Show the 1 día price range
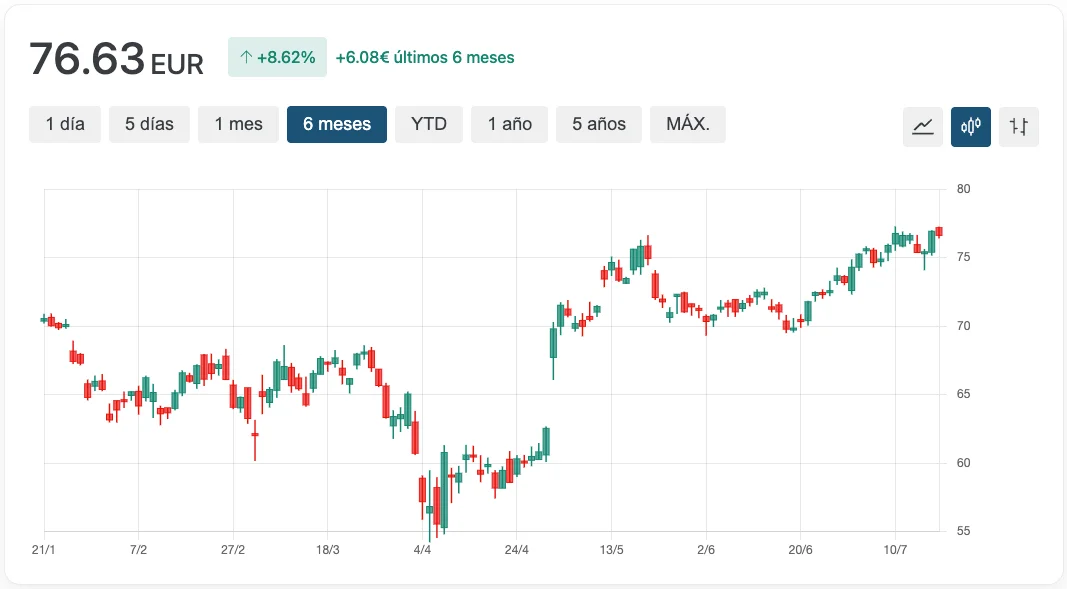 (65, 125)
